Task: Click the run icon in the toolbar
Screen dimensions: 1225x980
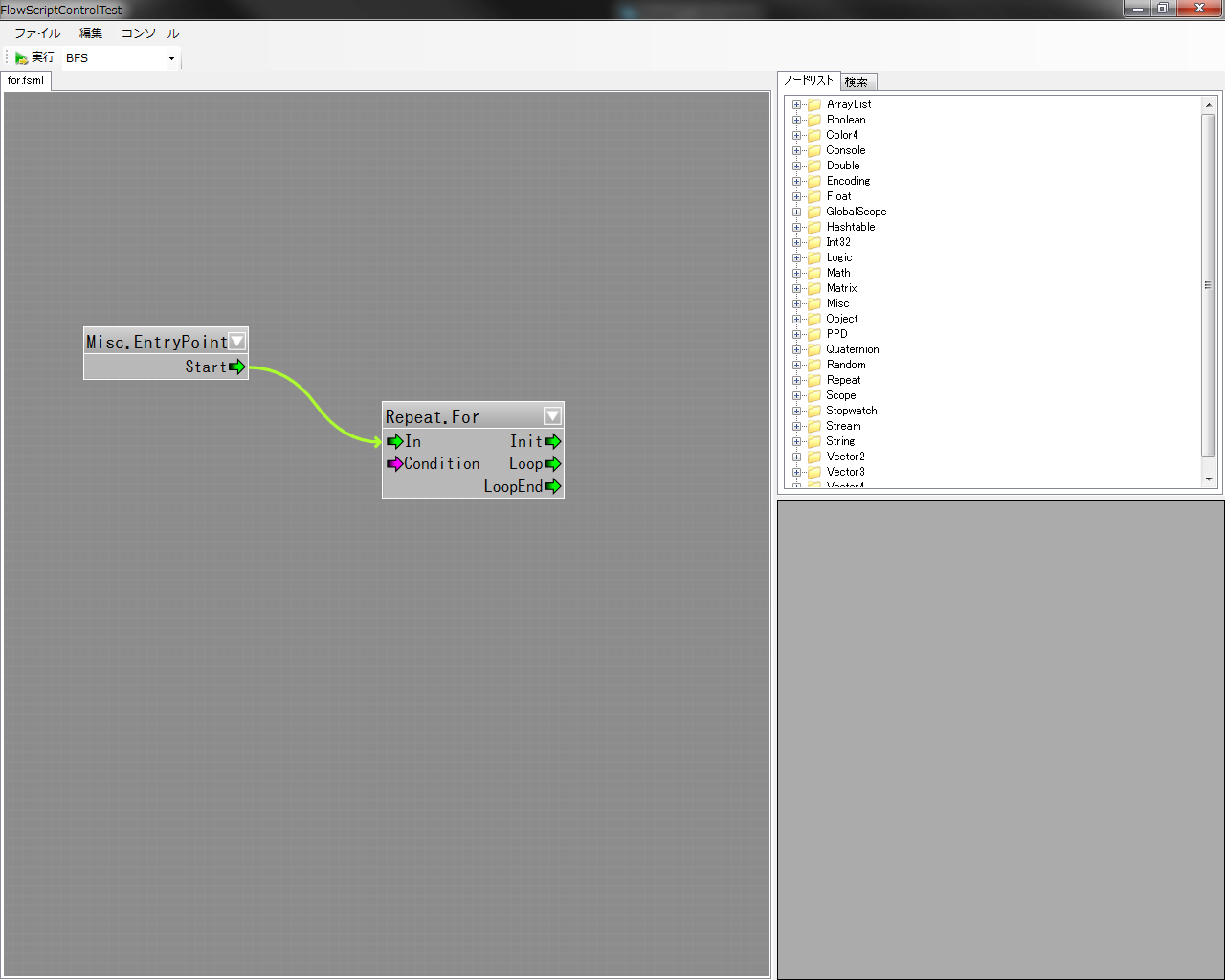Action: [x=21, y=58]
